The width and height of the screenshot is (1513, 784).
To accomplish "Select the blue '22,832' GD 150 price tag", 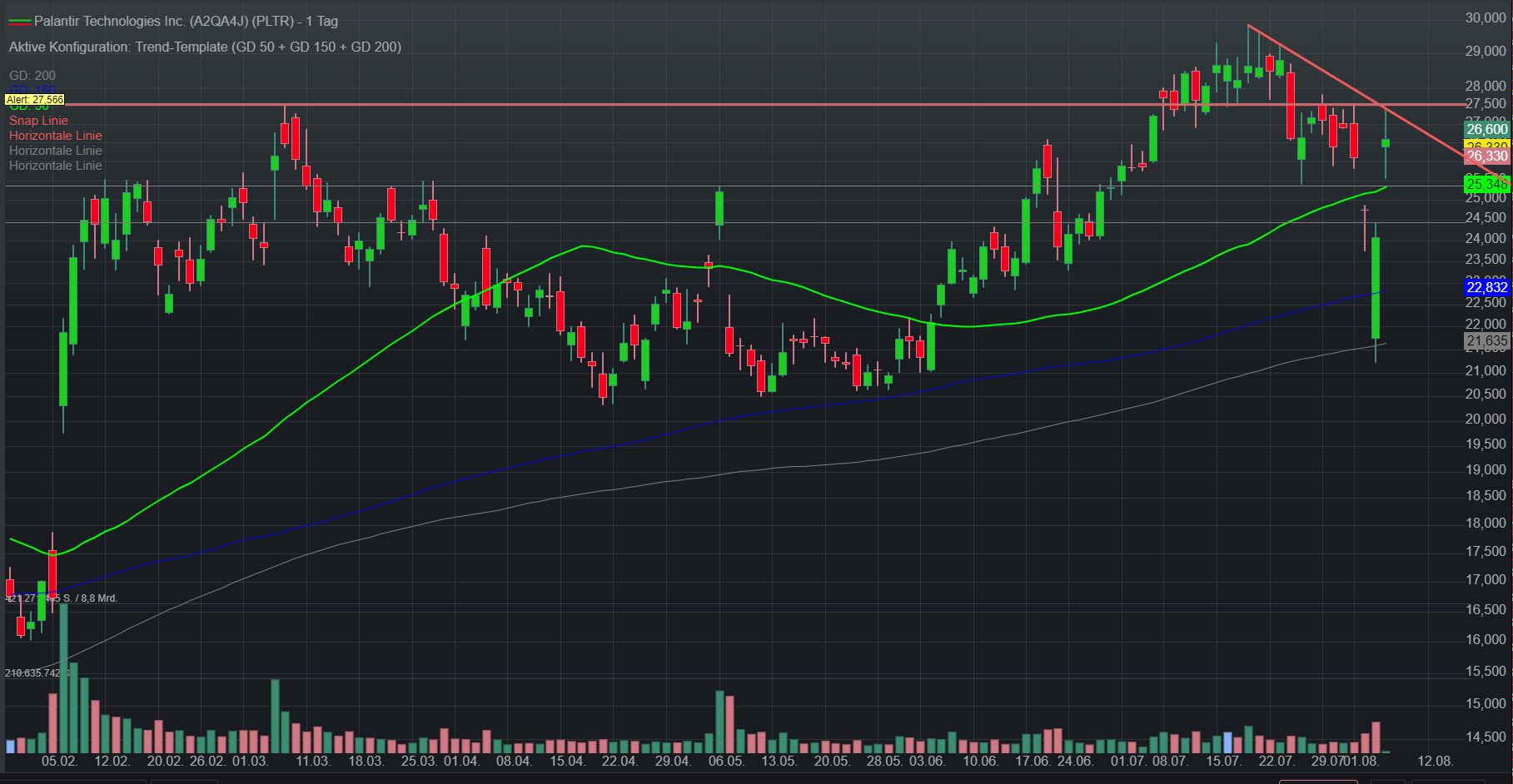I will 1486,287.
